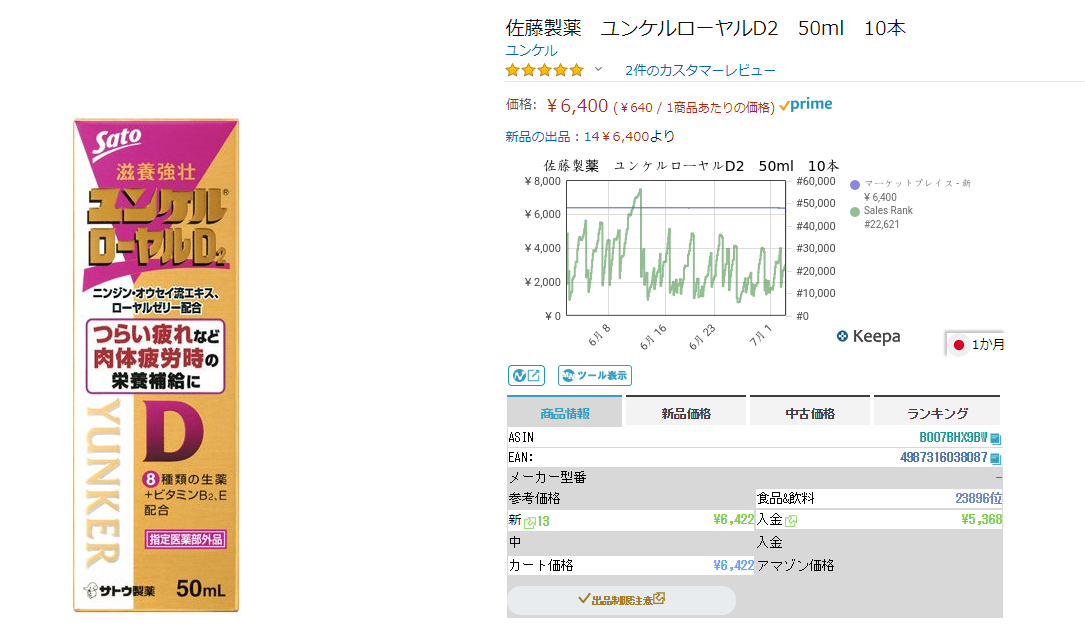Click the Keepa logo below the chart
Screen dimensions: 1085x634
[x=868, y=337]
